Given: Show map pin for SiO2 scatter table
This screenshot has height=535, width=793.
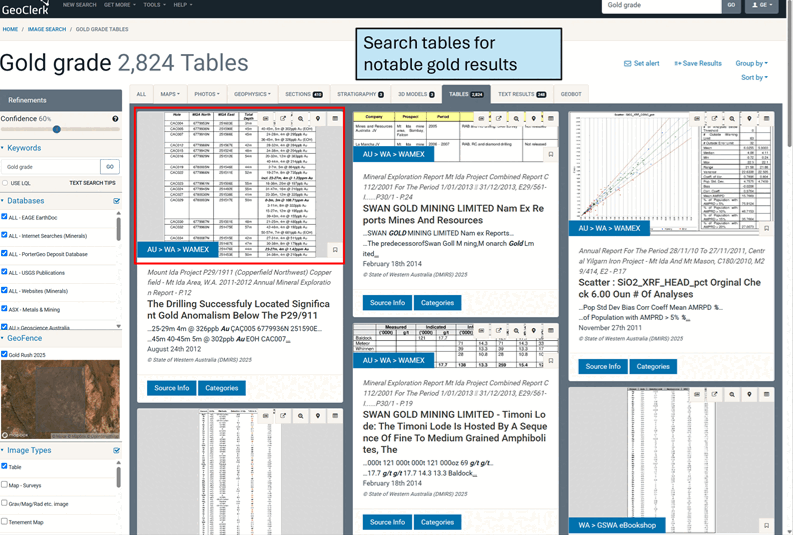Looking at the screenshot, I should tap(749, 118).
